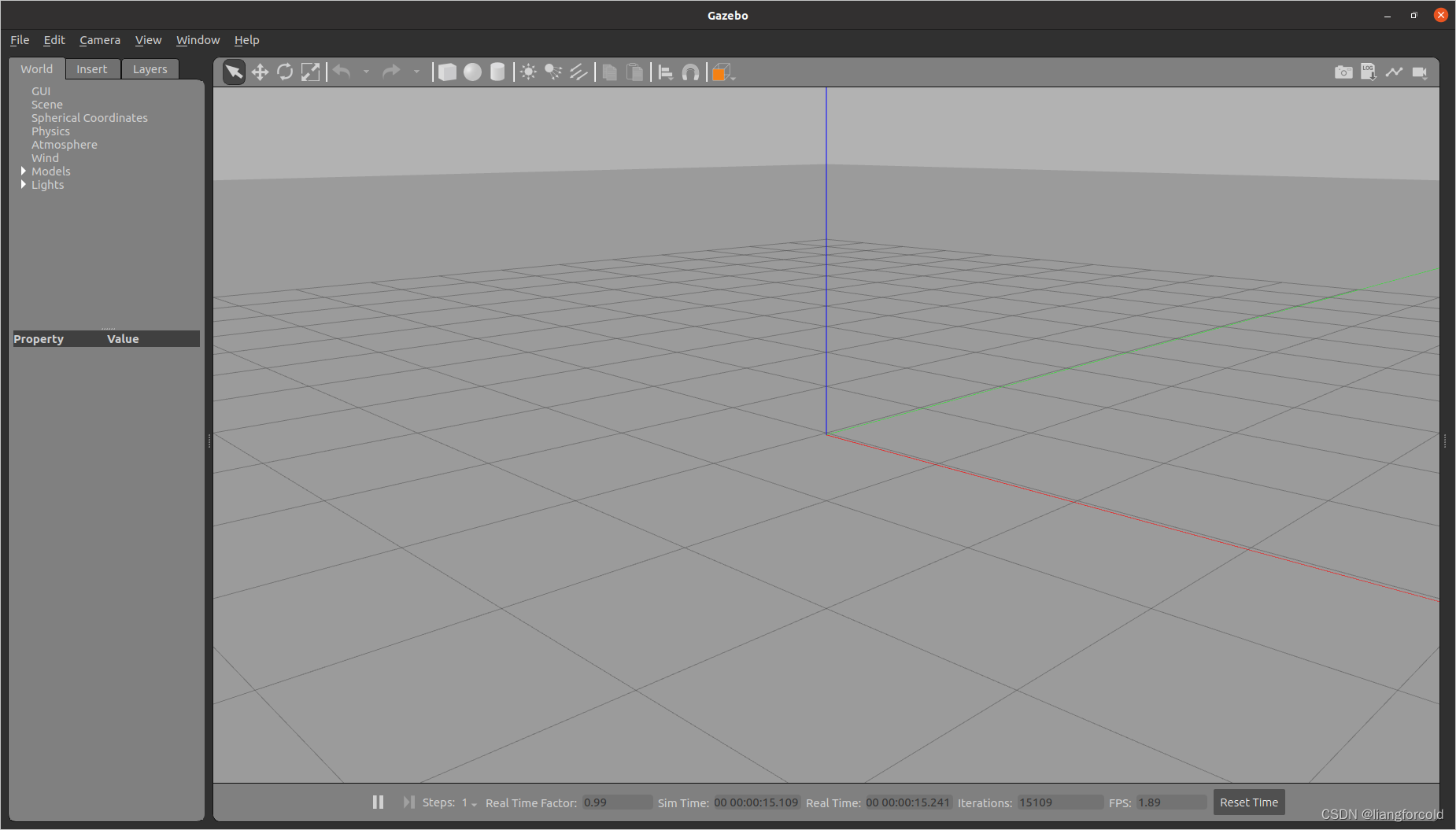Open the File menu

(20, 40)
